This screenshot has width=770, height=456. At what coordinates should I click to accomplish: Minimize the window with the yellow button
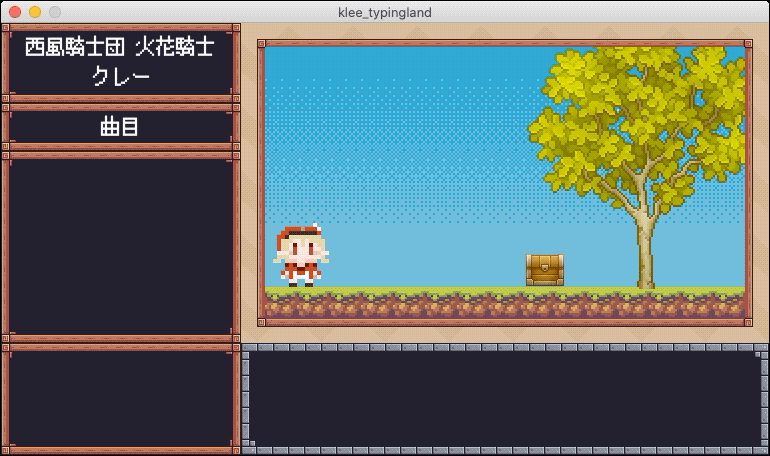coord(34,12)
